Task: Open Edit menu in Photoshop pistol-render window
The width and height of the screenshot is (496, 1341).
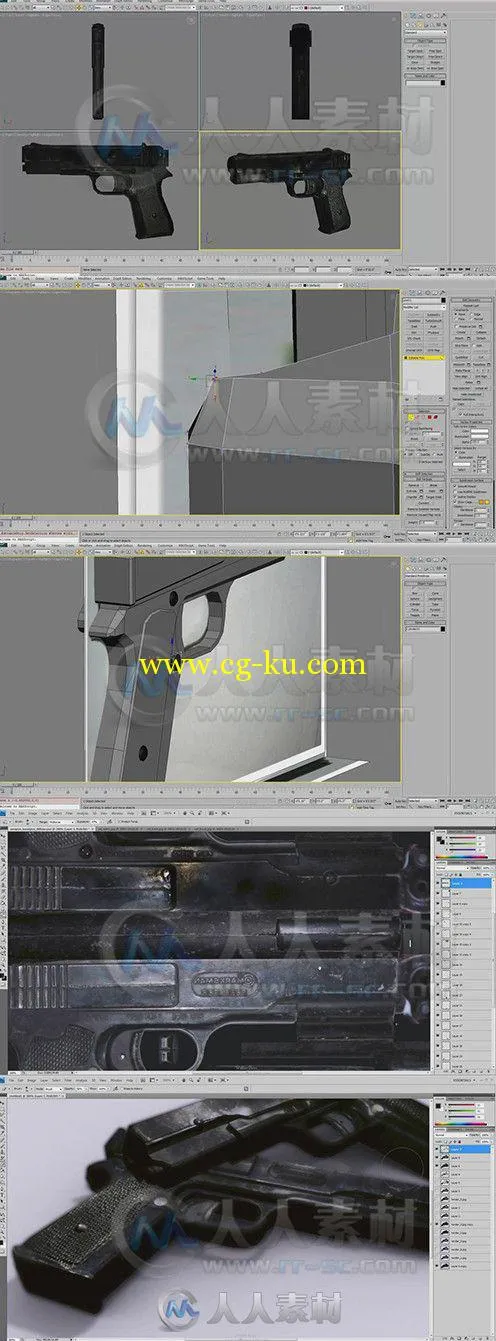Action: click(21, 1079)
